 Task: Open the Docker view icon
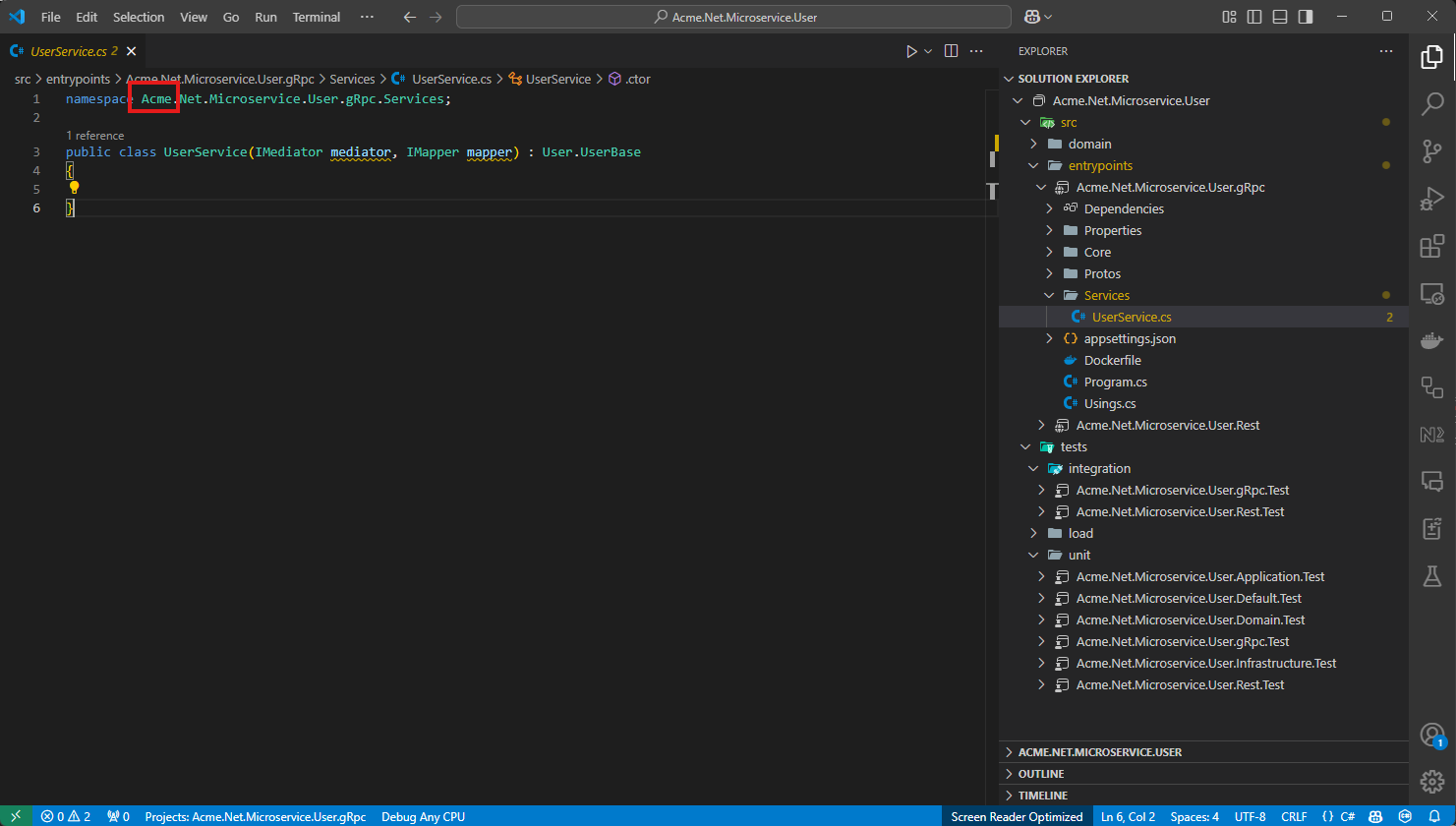1432,340
